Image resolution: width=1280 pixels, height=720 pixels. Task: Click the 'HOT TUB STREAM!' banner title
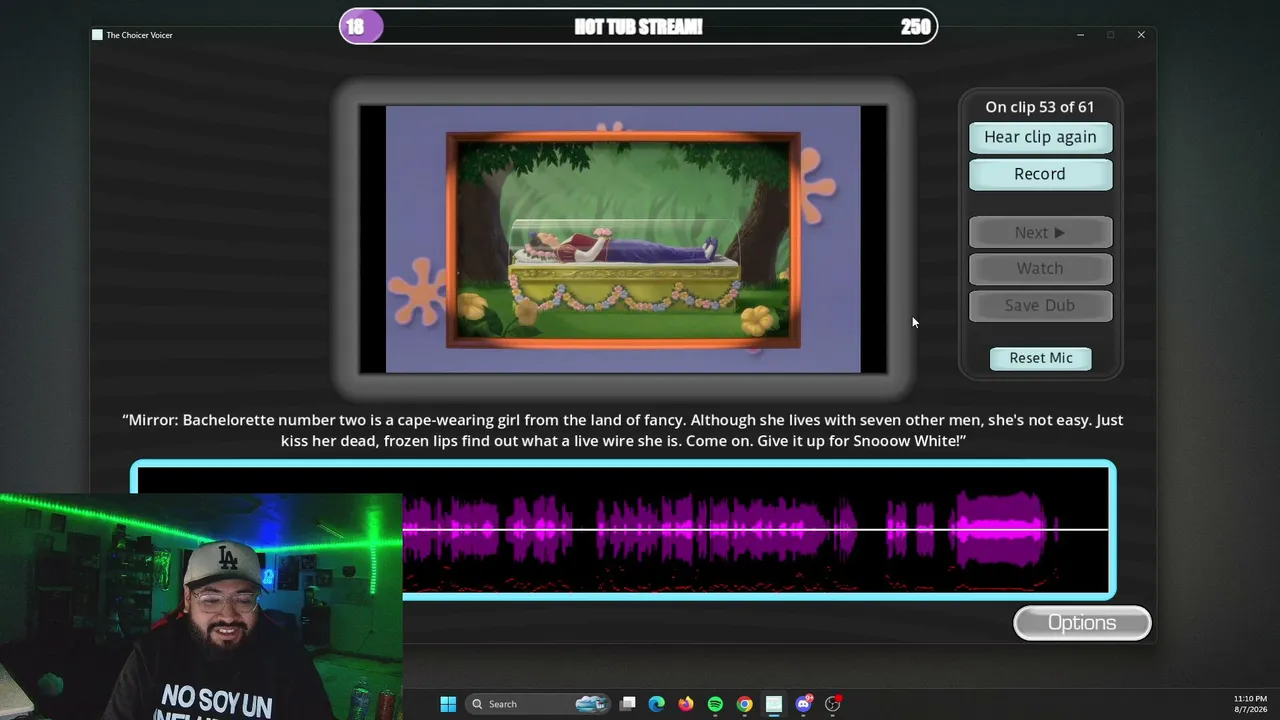638,27
